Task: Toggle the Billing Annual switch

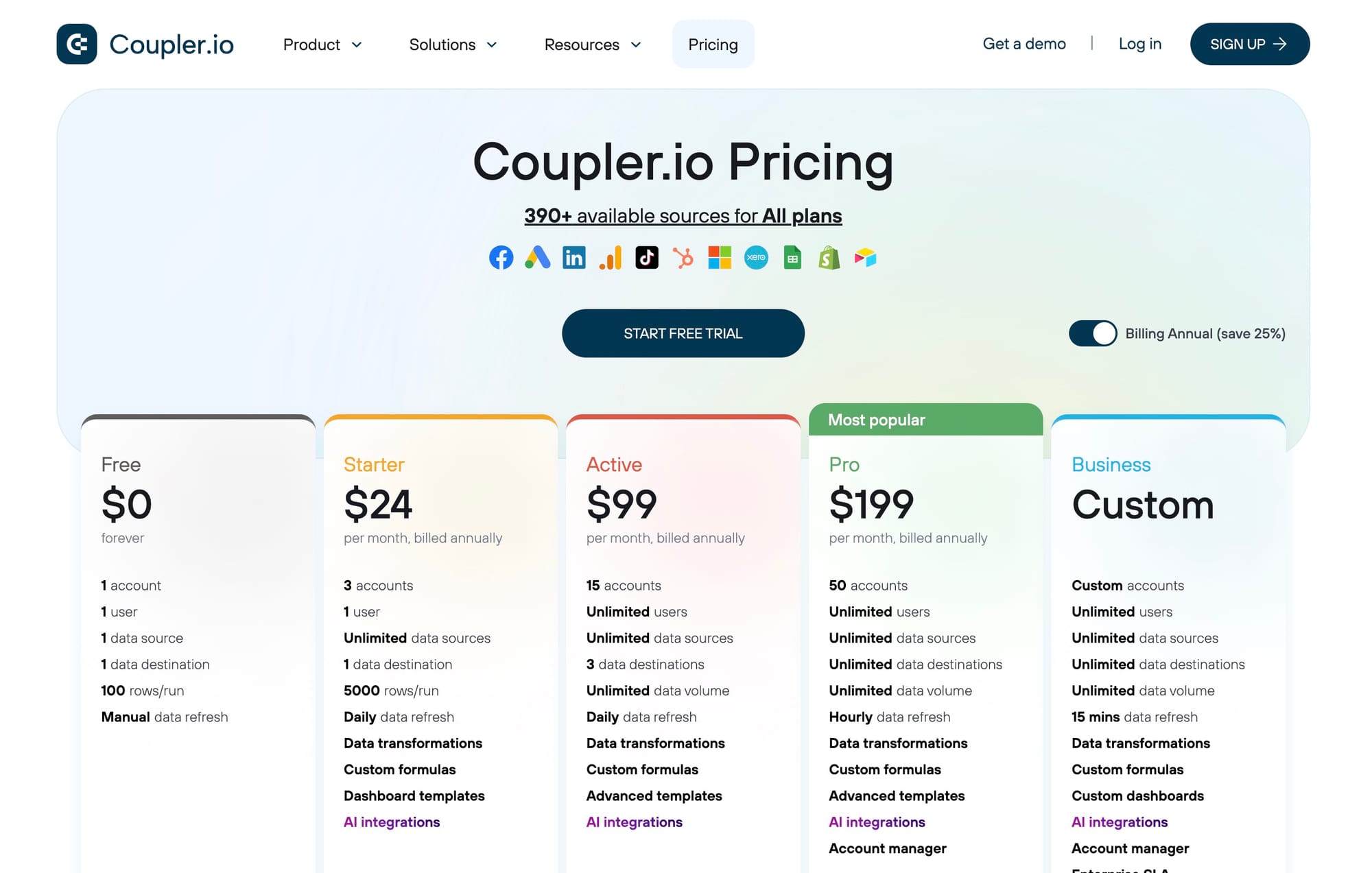Action: tap(1093, 333)
